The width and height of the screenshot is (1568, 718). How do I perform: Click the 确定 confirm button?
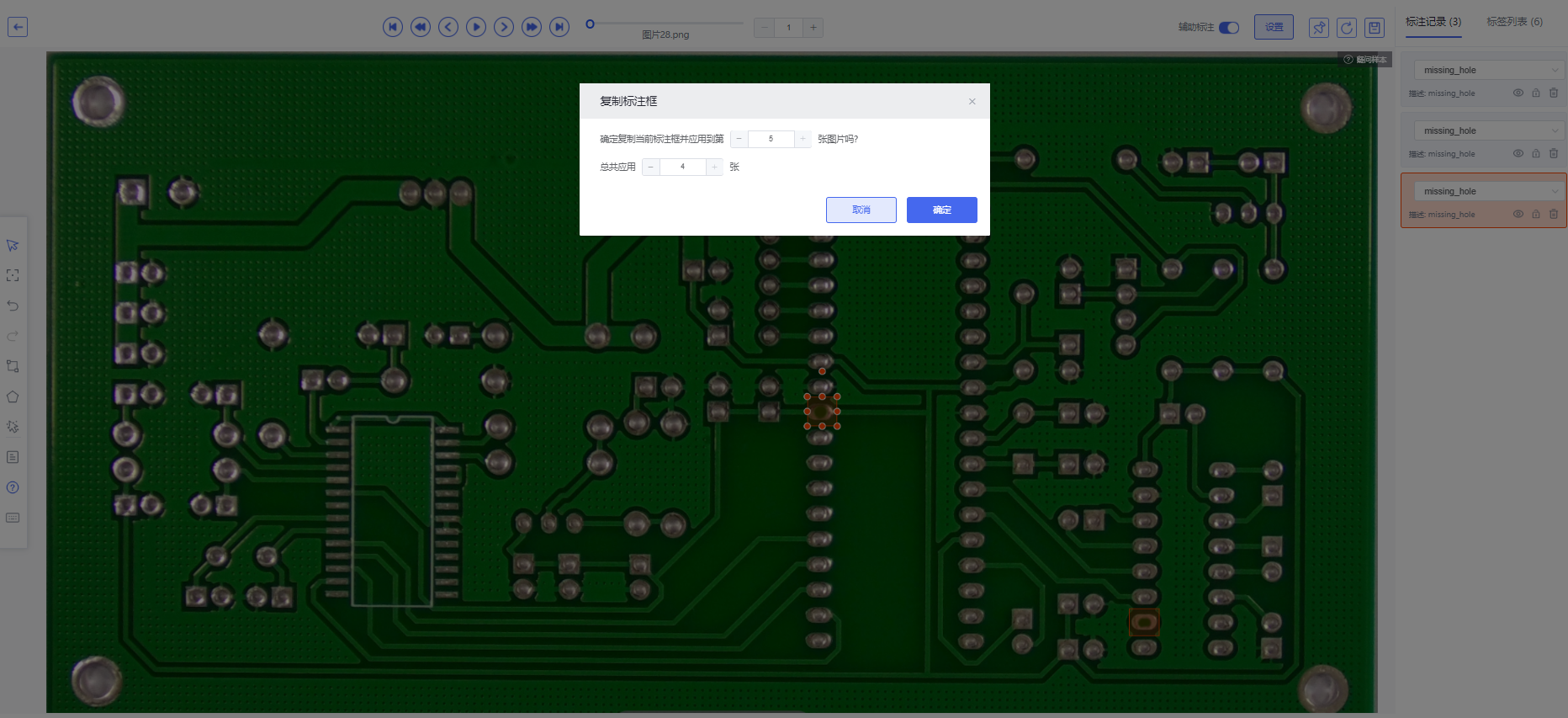click(x=941, y=210)
